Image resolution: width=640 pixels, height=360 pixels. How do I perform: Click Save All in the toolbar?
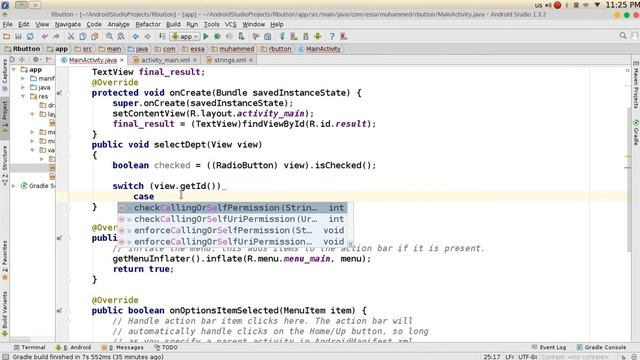18,37
